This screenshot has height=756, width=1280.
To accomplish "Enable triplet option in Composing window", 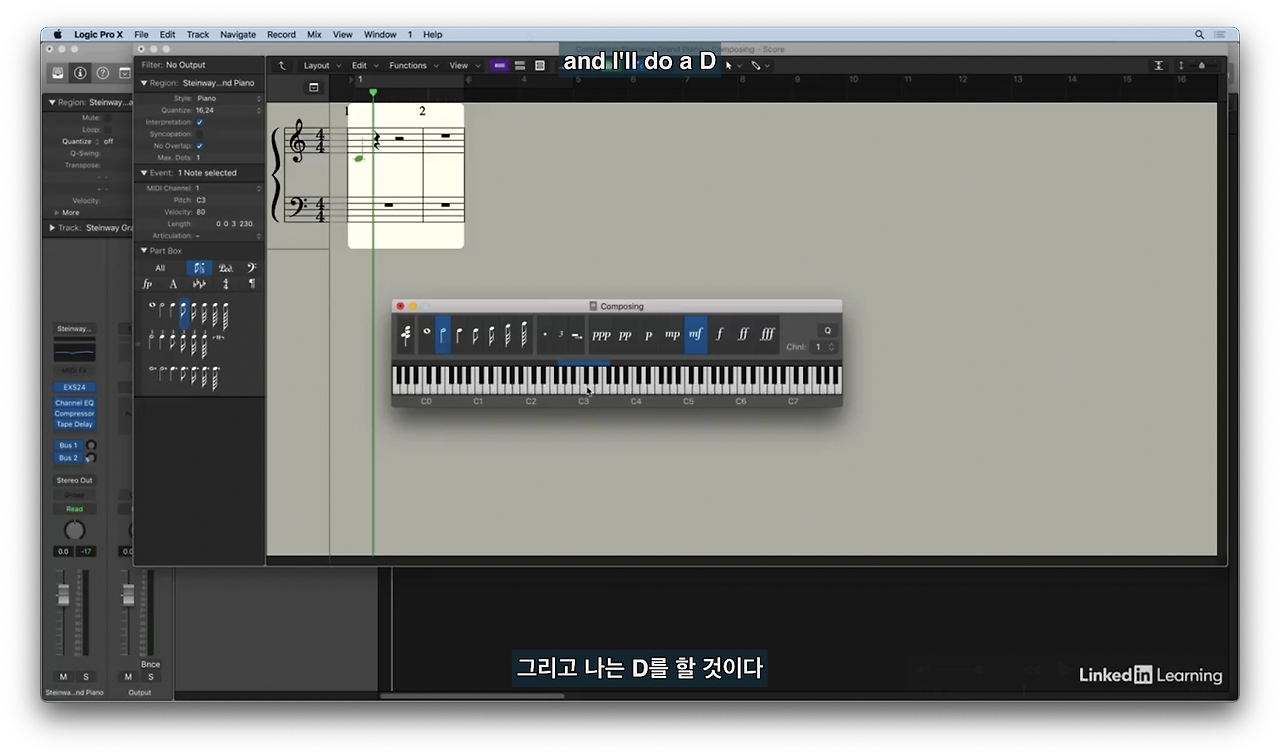I will 561,334.
